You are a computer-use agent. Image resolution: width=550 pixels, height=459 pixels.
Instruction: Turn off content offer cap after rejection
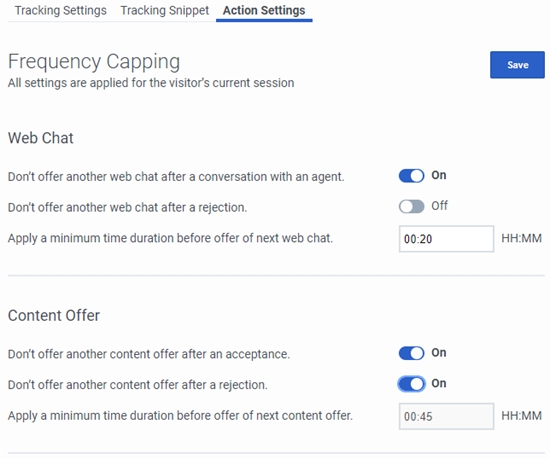(411, 384)
